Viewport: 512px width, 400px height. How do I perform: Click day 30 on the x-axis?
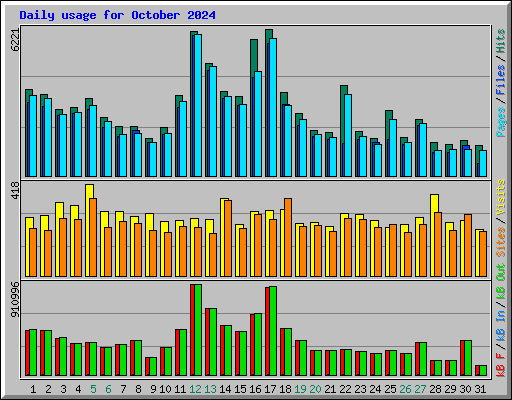[x=465, y=389]
